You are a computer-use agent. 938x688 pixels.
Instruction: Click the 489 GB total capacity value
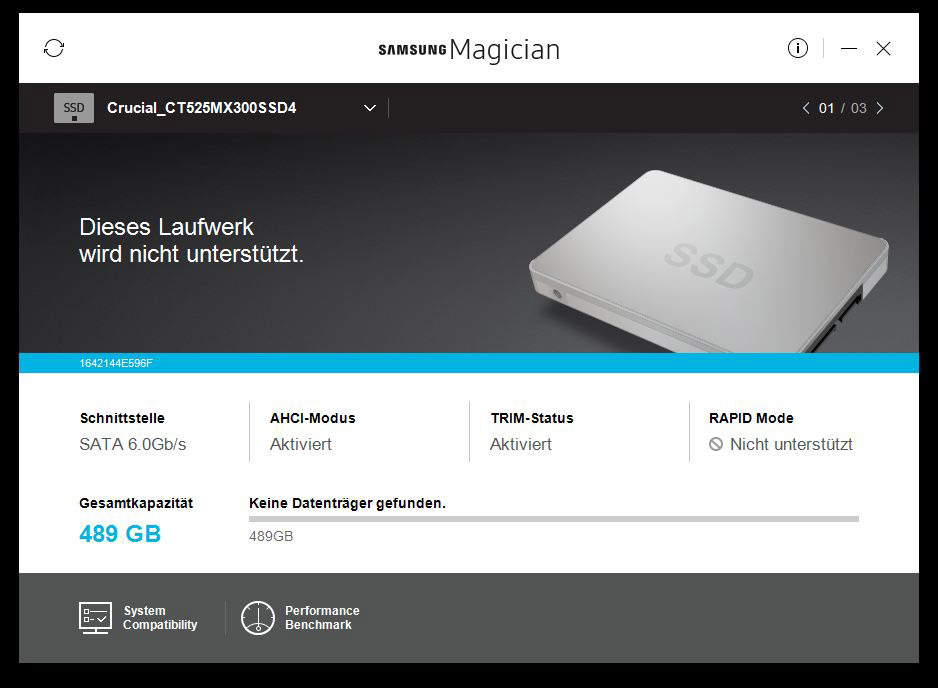pos(120,534)
